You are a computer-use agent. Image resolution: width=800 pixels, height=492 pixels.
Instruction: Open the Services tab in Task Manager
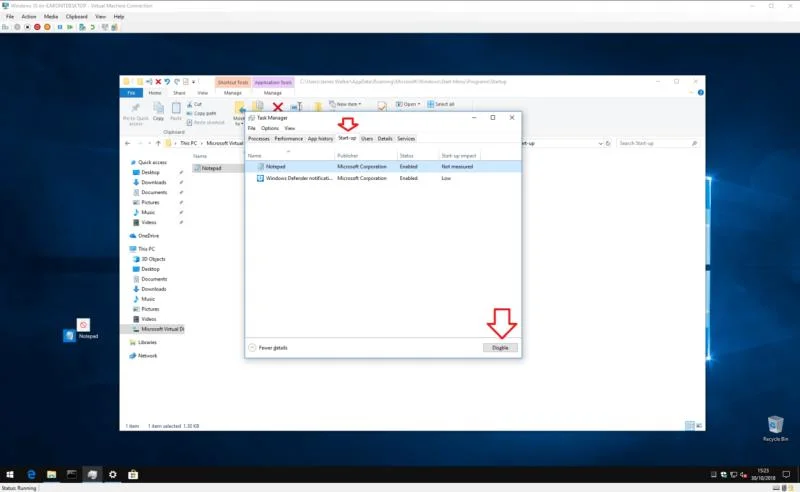[x=406, y=139]
